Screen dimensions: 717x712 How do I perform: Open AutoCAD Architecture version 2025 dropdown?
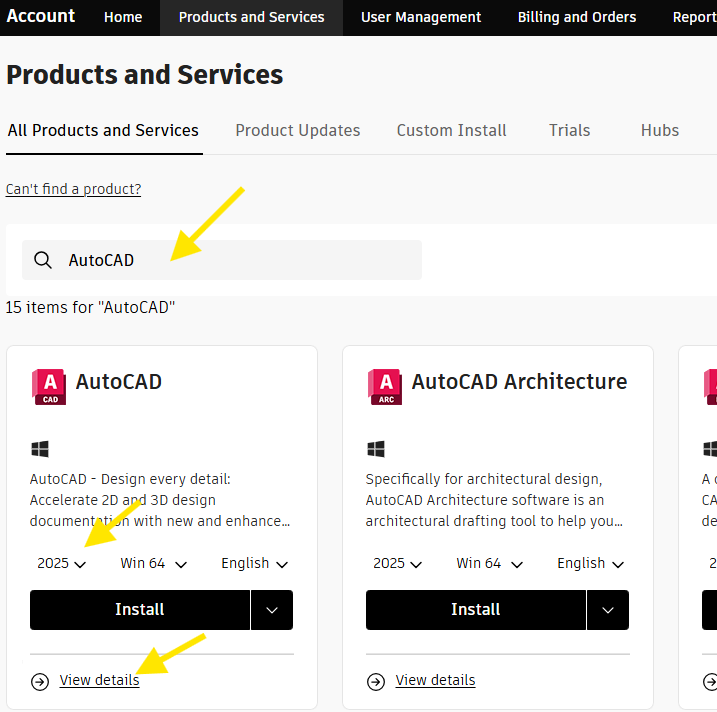[398, 563]
